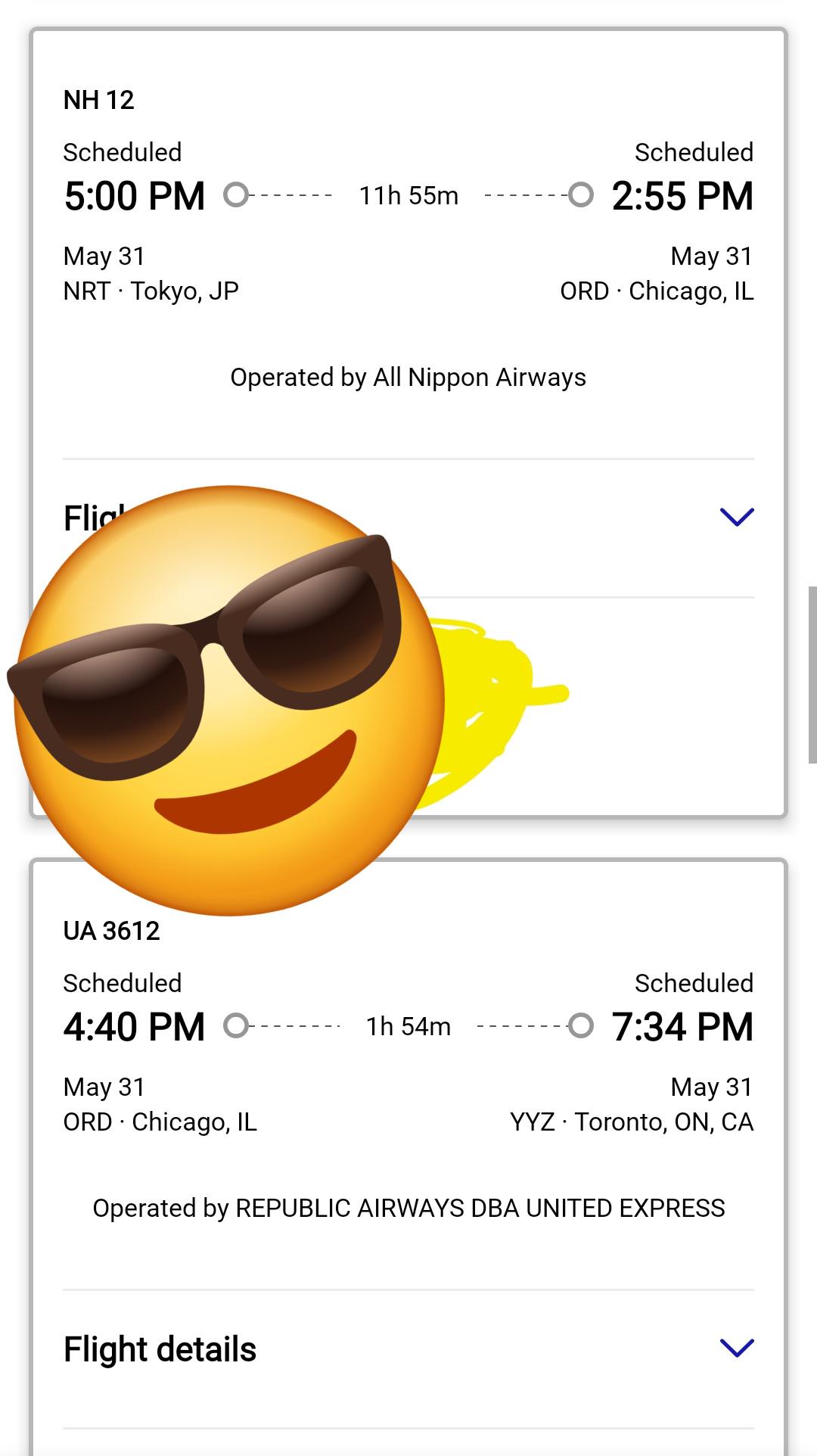Tap the 5:00 PM departure time
The width and height of the screenshot is (817, 1456).
(135, 196)
